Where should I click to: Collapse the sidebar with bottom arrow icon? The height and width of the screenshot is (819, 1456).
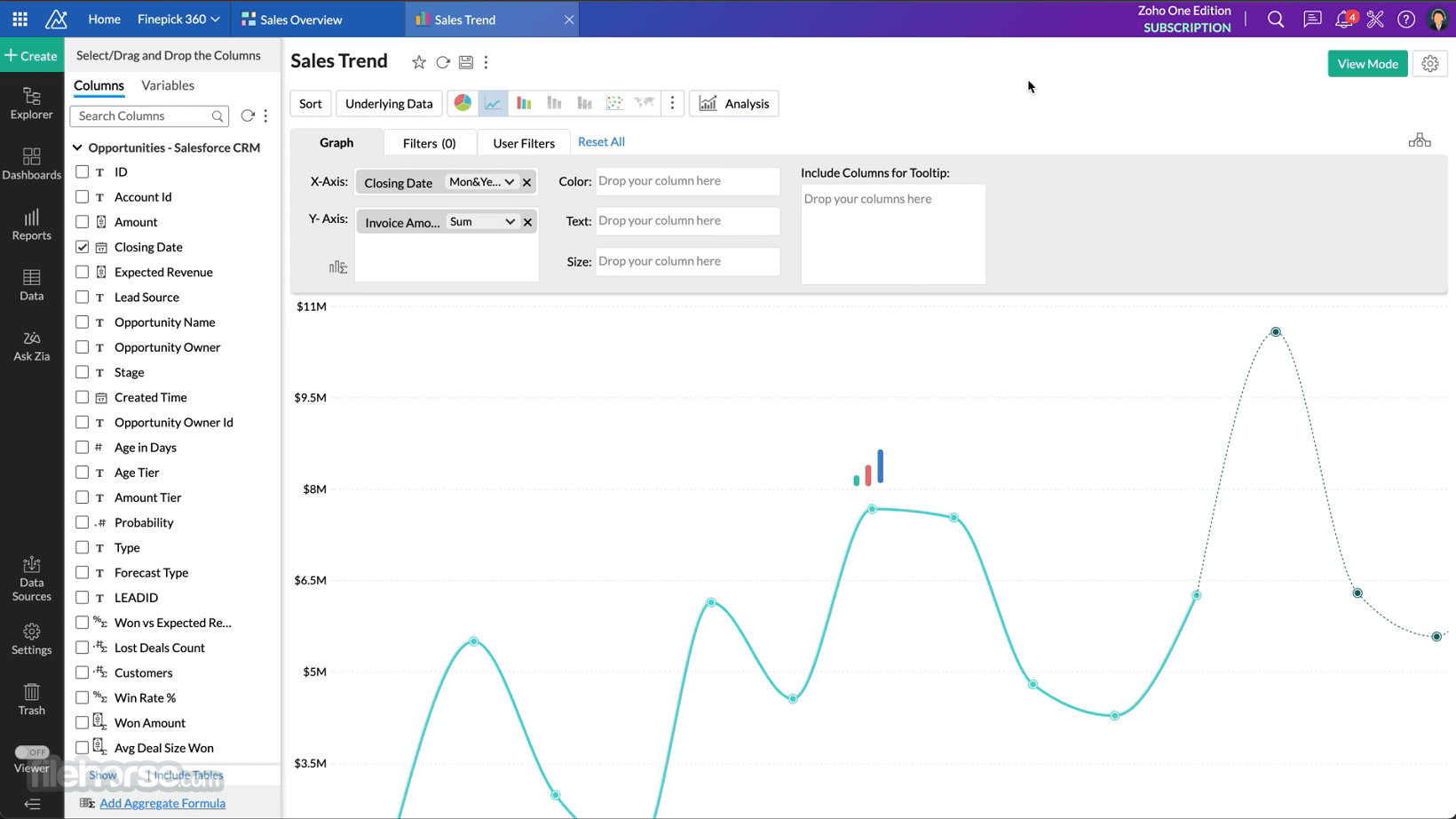[x=32, y=805]
